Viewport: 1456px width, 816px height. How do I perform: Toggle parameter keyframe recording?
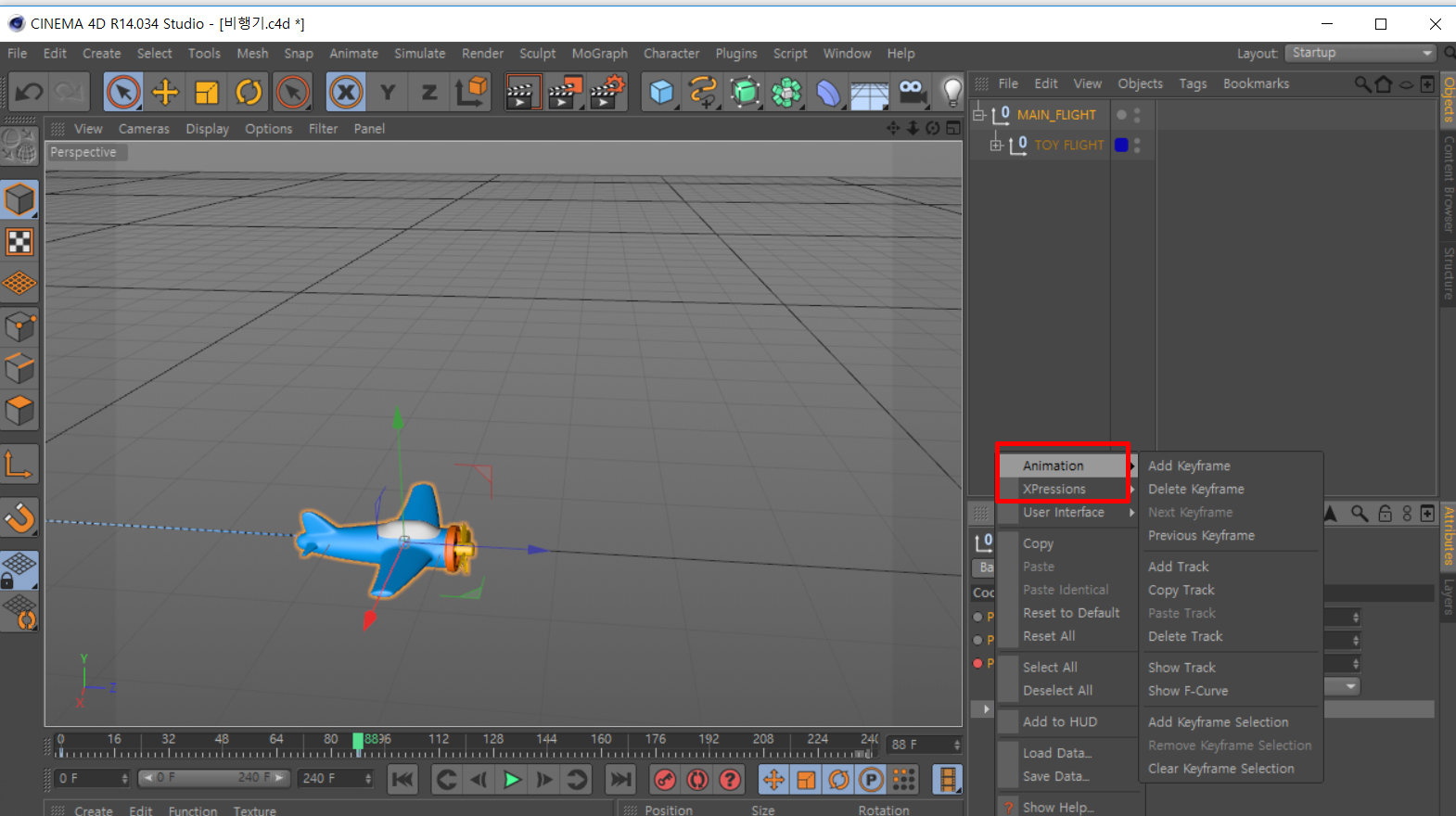point(871,780)
